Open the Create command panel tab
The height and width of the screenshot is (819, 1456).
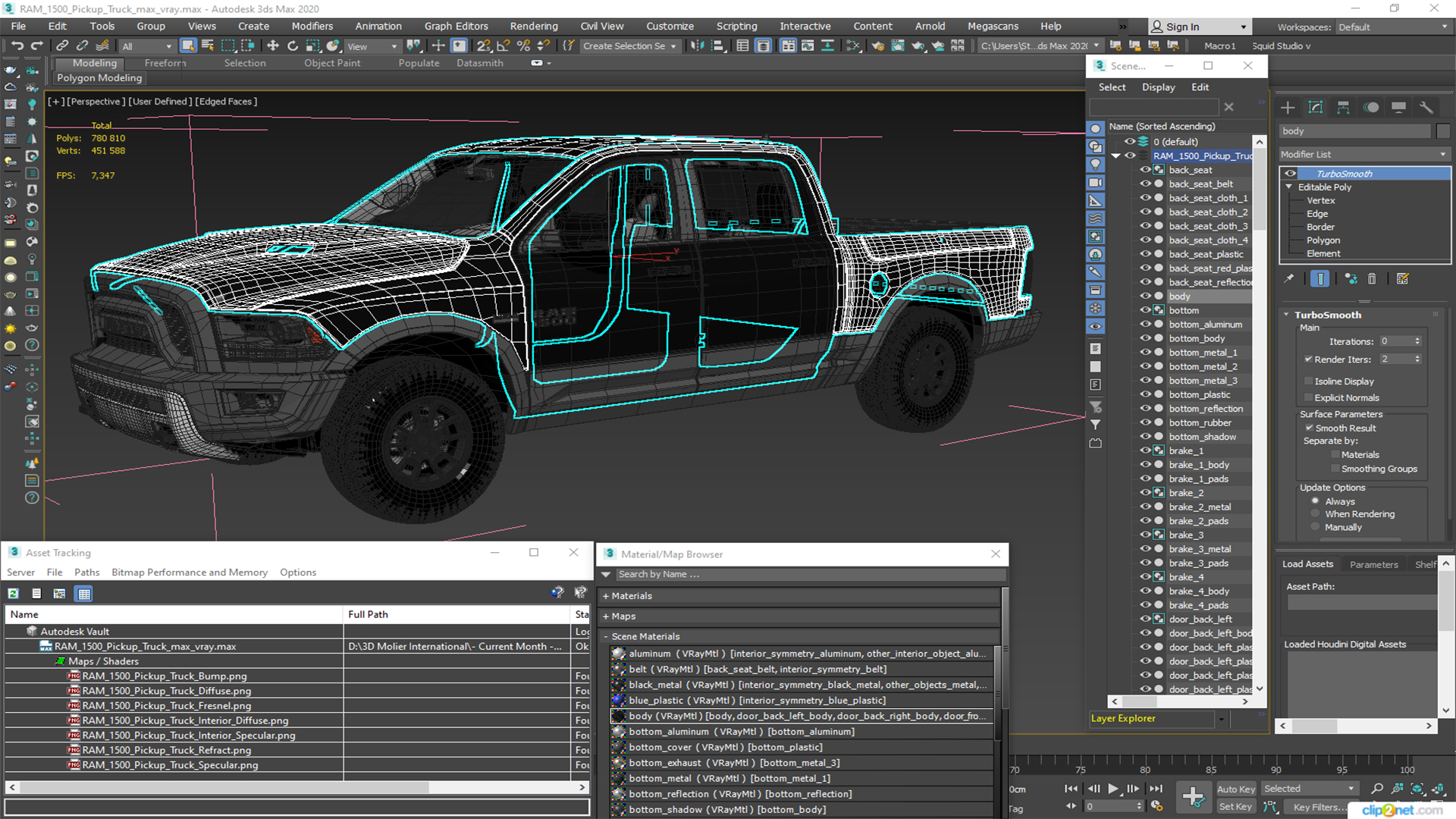coord(1288,108)
